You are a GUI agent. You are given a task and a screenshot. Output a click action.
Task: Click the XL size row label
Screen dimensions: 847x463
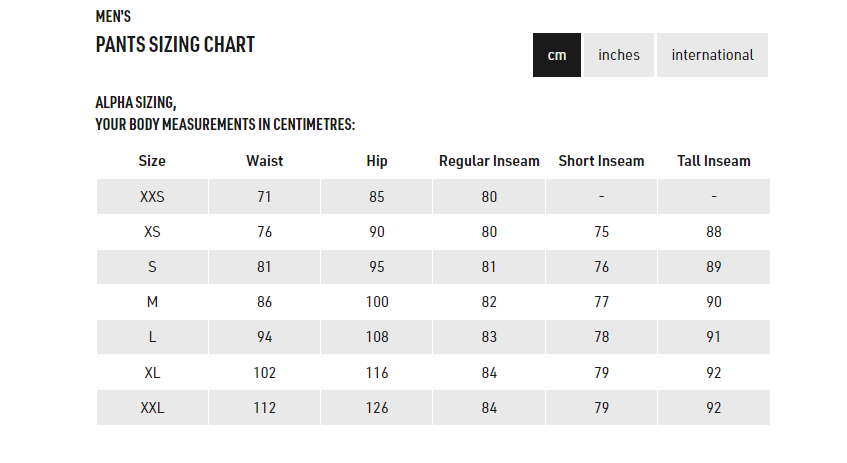pyautogui.click(x=152, y=373)
